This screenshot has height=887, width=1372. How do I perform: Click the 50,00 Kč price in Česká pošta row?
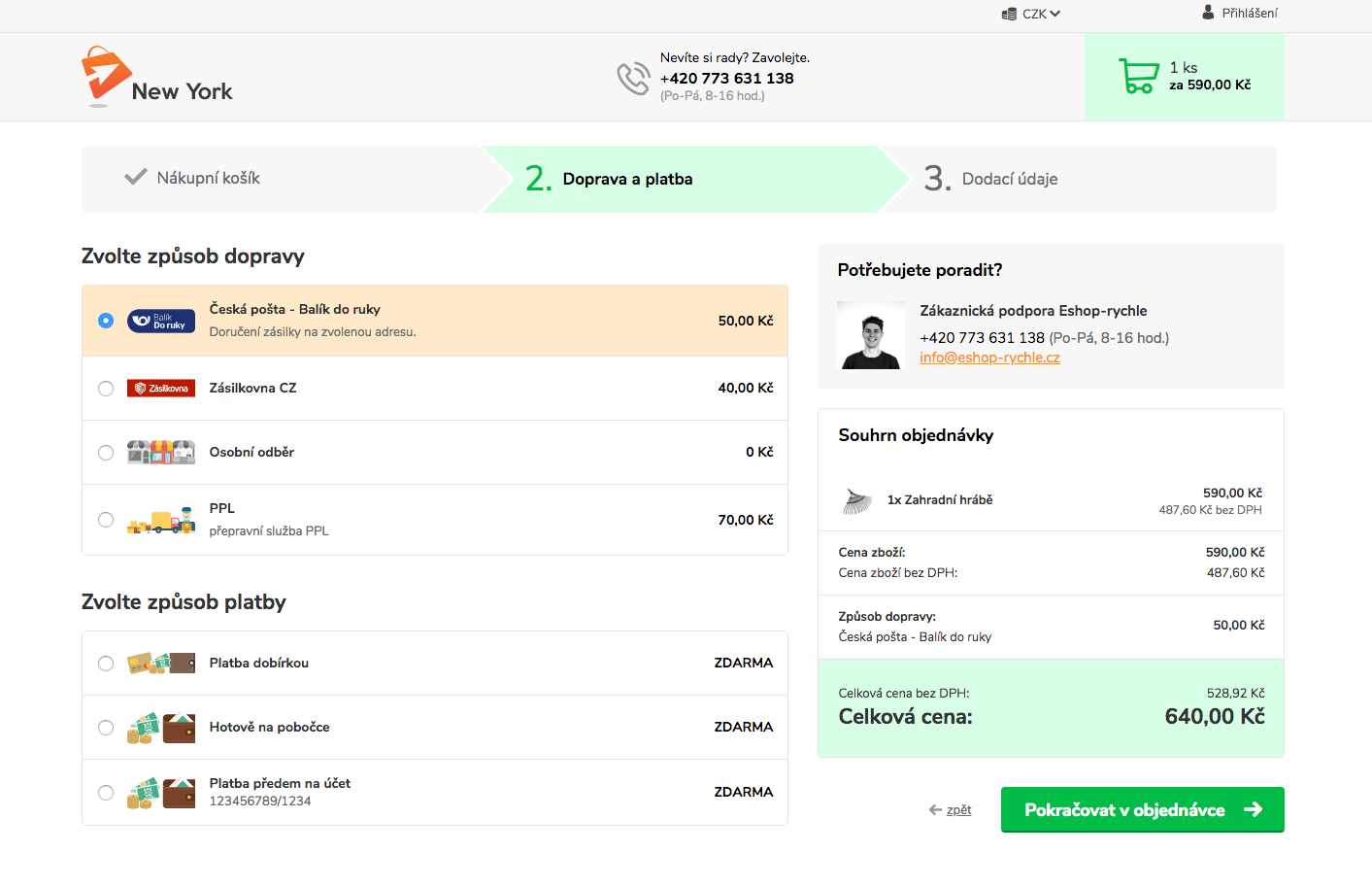click(746, 321)
